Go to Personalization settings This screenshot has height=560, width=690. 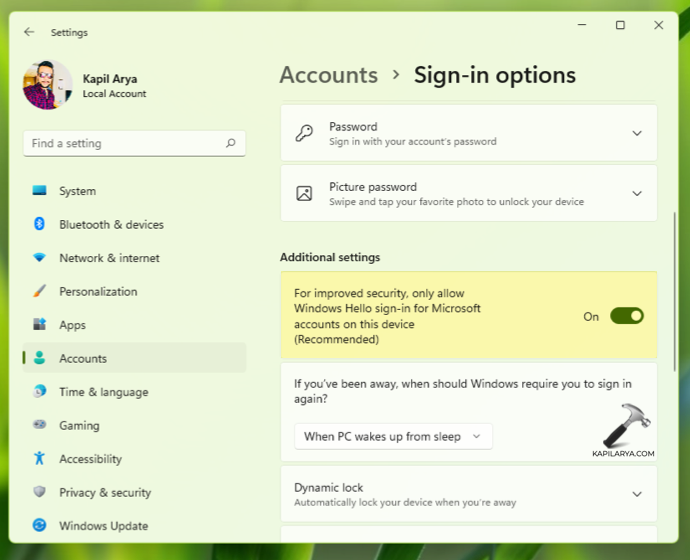(134, 291)
